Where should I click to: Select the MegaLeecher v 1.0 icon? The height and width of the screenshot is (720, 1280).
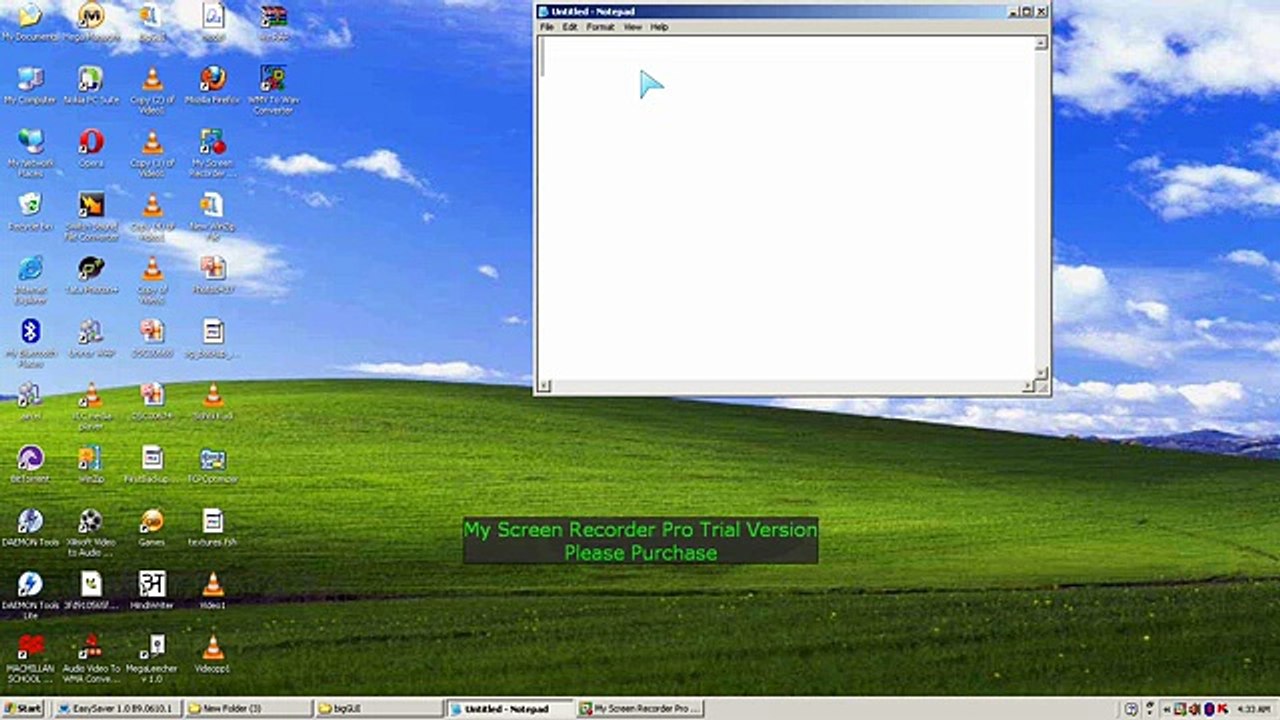(x=152, y=658)
